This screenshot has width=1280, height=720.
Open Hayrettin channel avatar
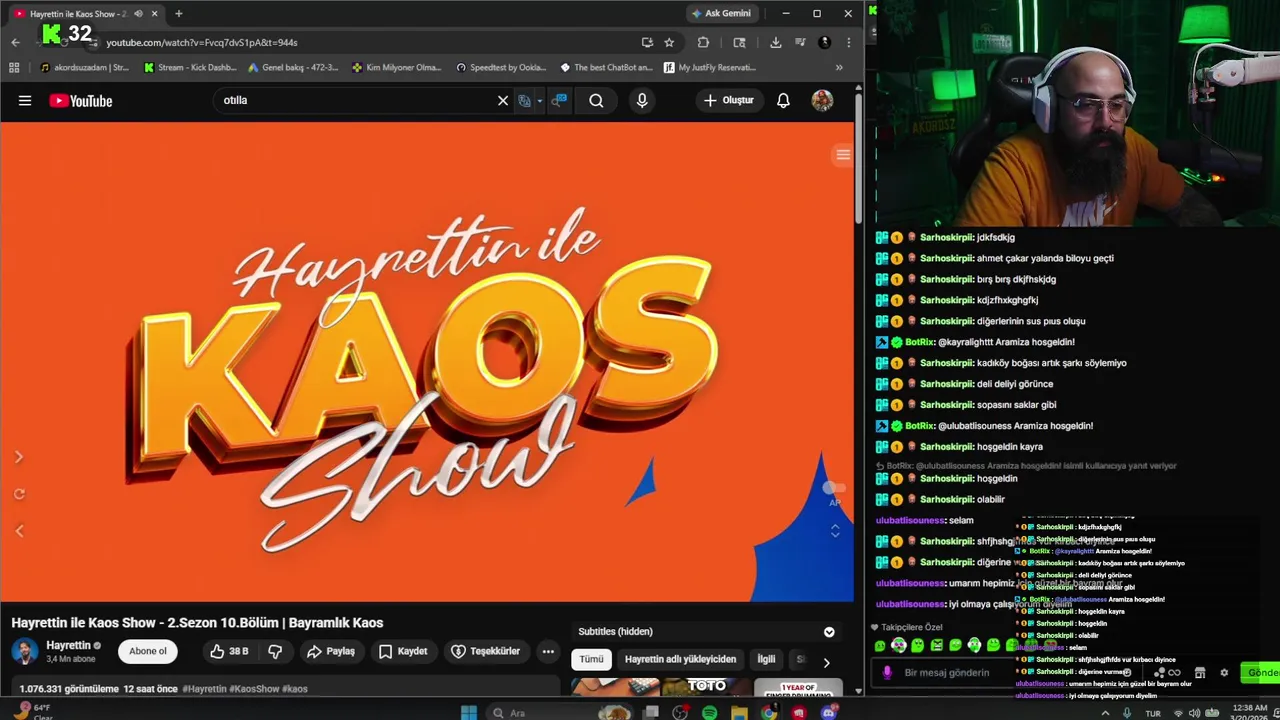[x=25, y=651]
